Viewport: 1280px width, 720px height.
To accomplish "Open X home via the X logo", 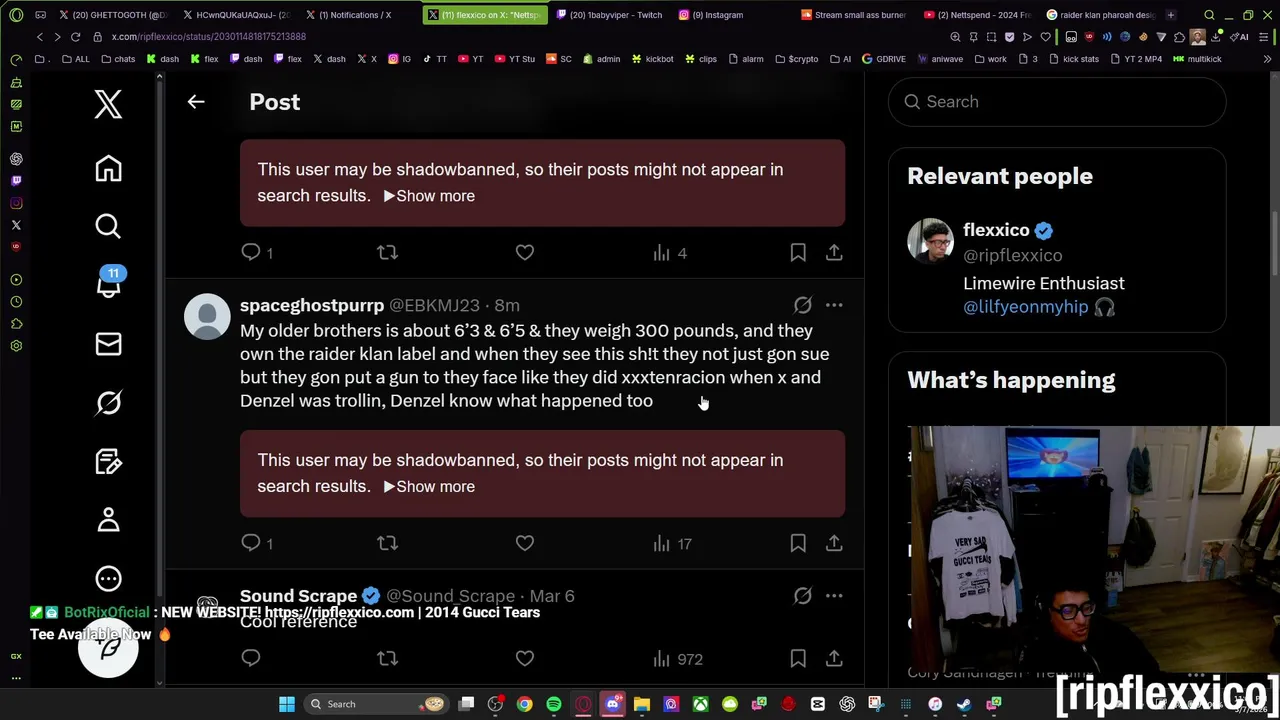I will tap(108, 104).
